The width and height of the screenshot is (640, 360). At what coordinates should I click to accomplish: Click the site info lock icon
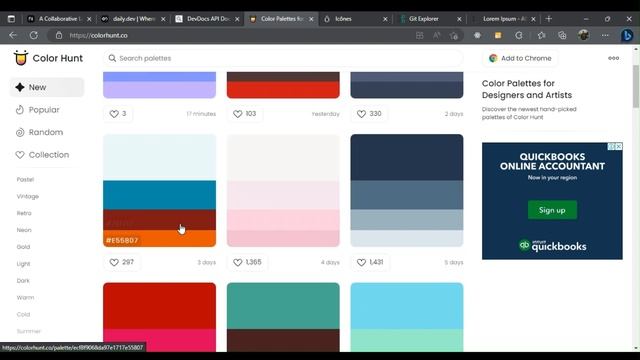59,36
